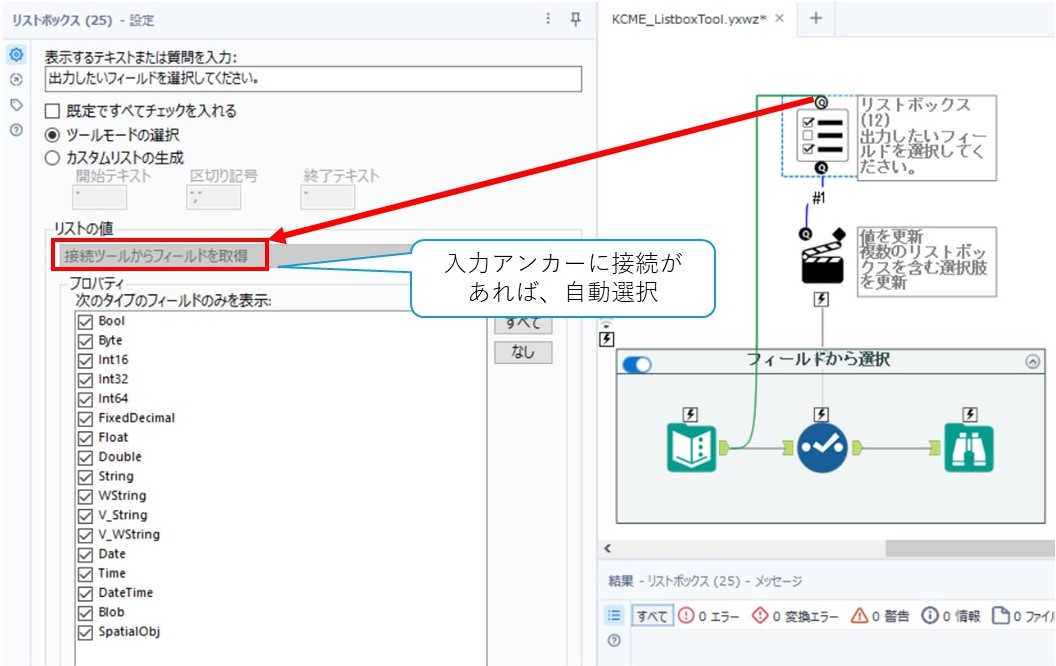Screen dimensions: 1056x666
Task: Click the Browse binoculars tool
Action: coord(968,447)
